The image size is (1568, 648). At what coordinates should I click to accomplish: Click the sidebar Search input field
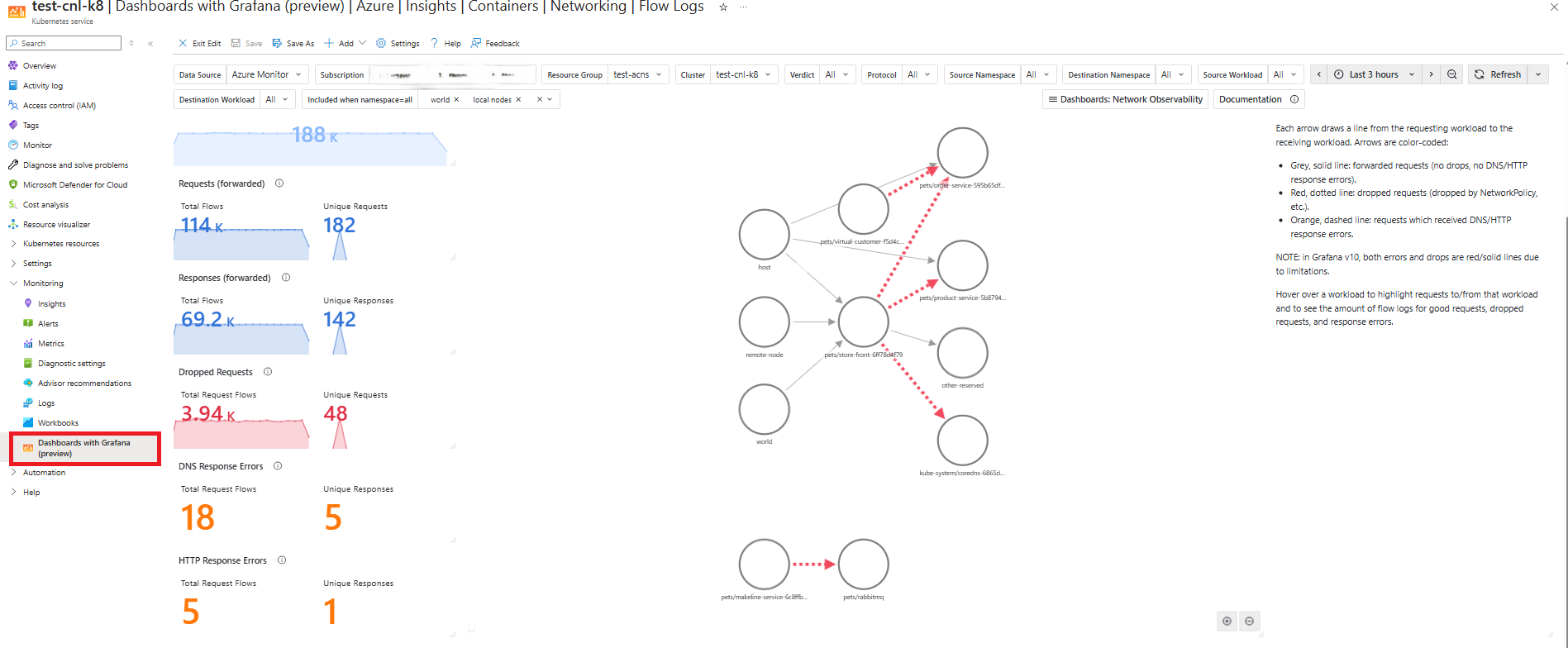(x=64, y=43)
